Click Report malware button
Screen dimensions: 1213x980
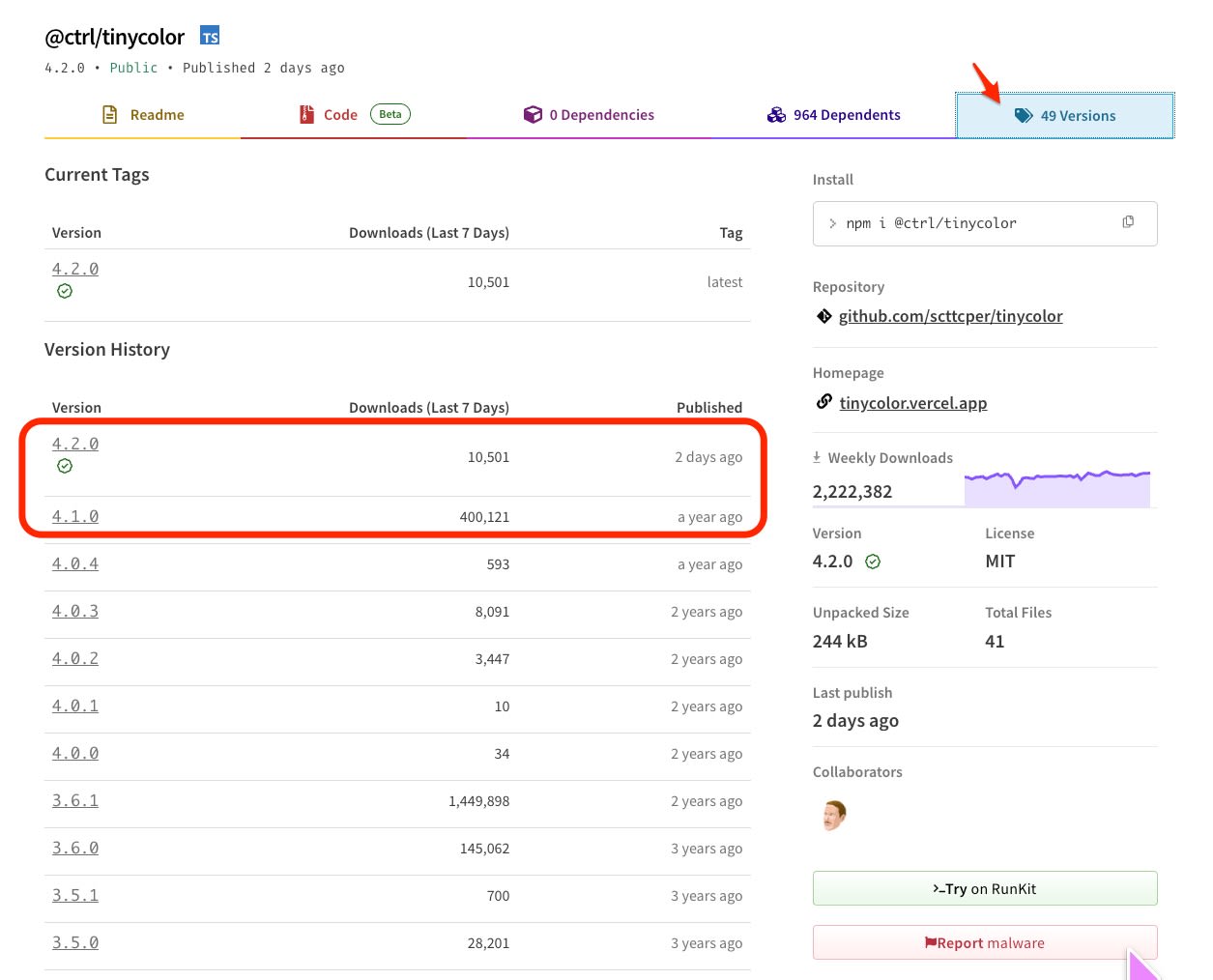[x=985, y=942]
